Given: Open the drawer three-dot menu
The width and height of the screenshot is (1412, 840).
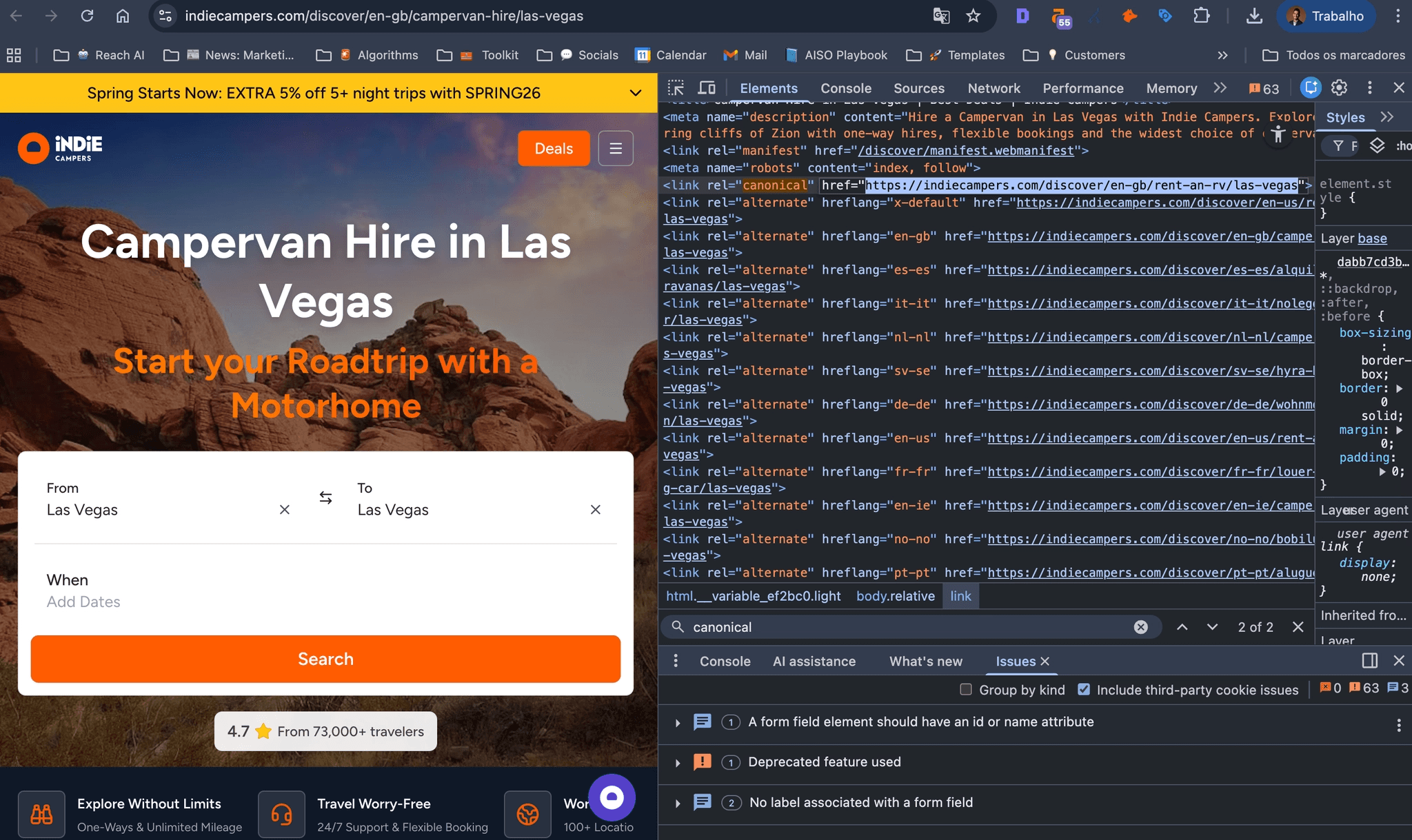Looking at the screenshot, I should tap(676, 661).
